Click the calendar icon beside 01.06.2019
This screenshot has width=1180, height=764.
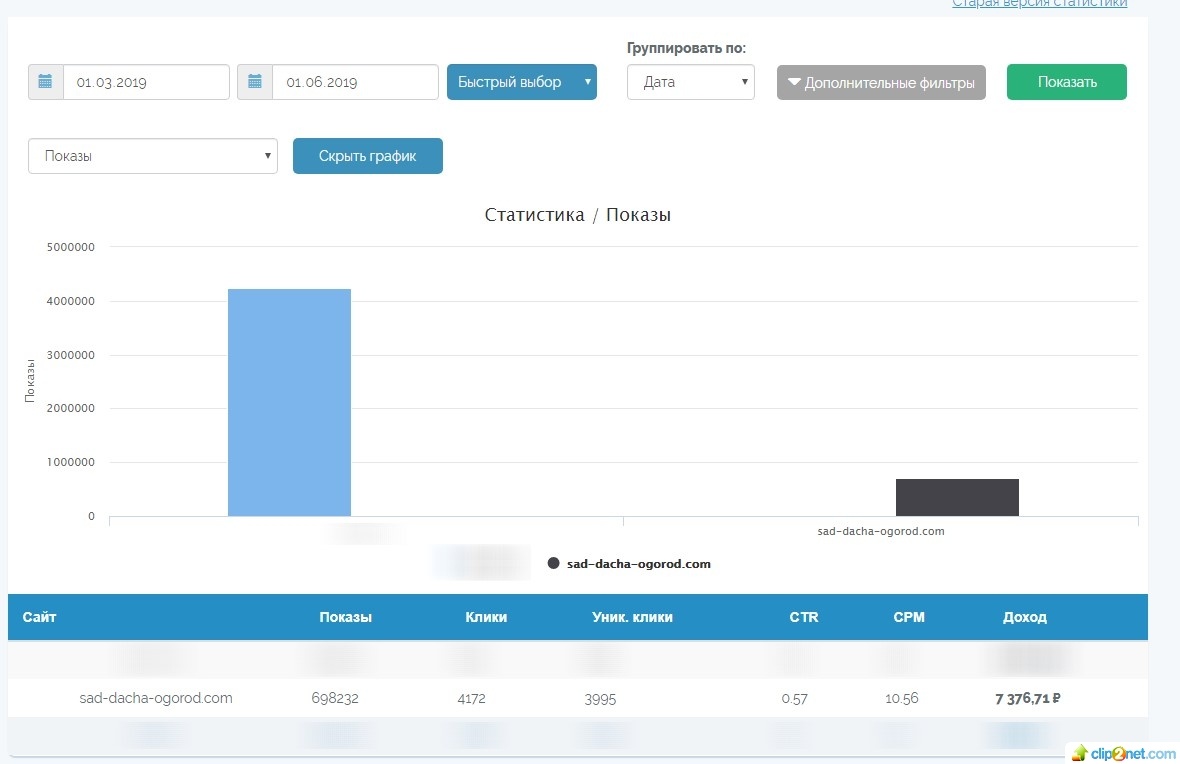point(254,82)
